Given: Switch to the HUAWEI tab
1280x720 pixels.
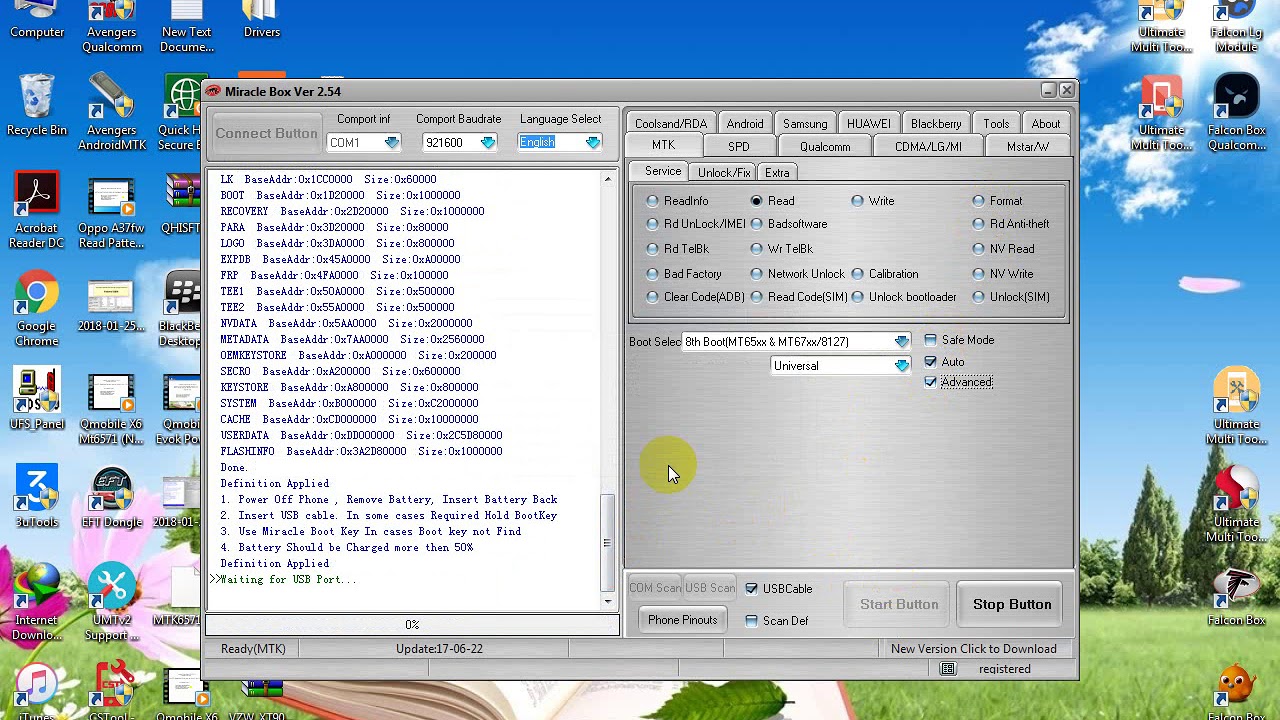Looking at the screenshot, I should point(868,124).
